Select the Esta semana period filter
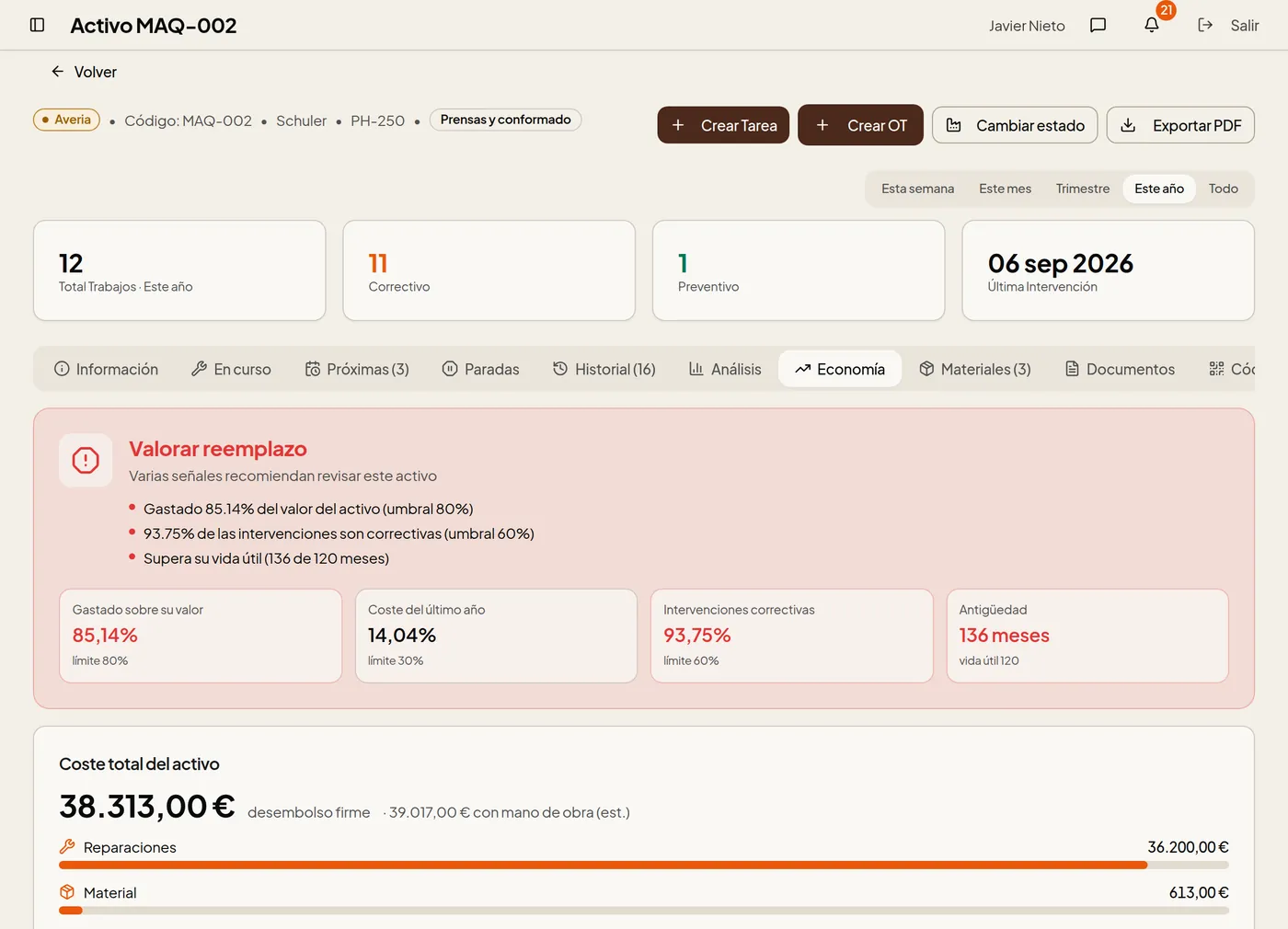 point(917,189)
